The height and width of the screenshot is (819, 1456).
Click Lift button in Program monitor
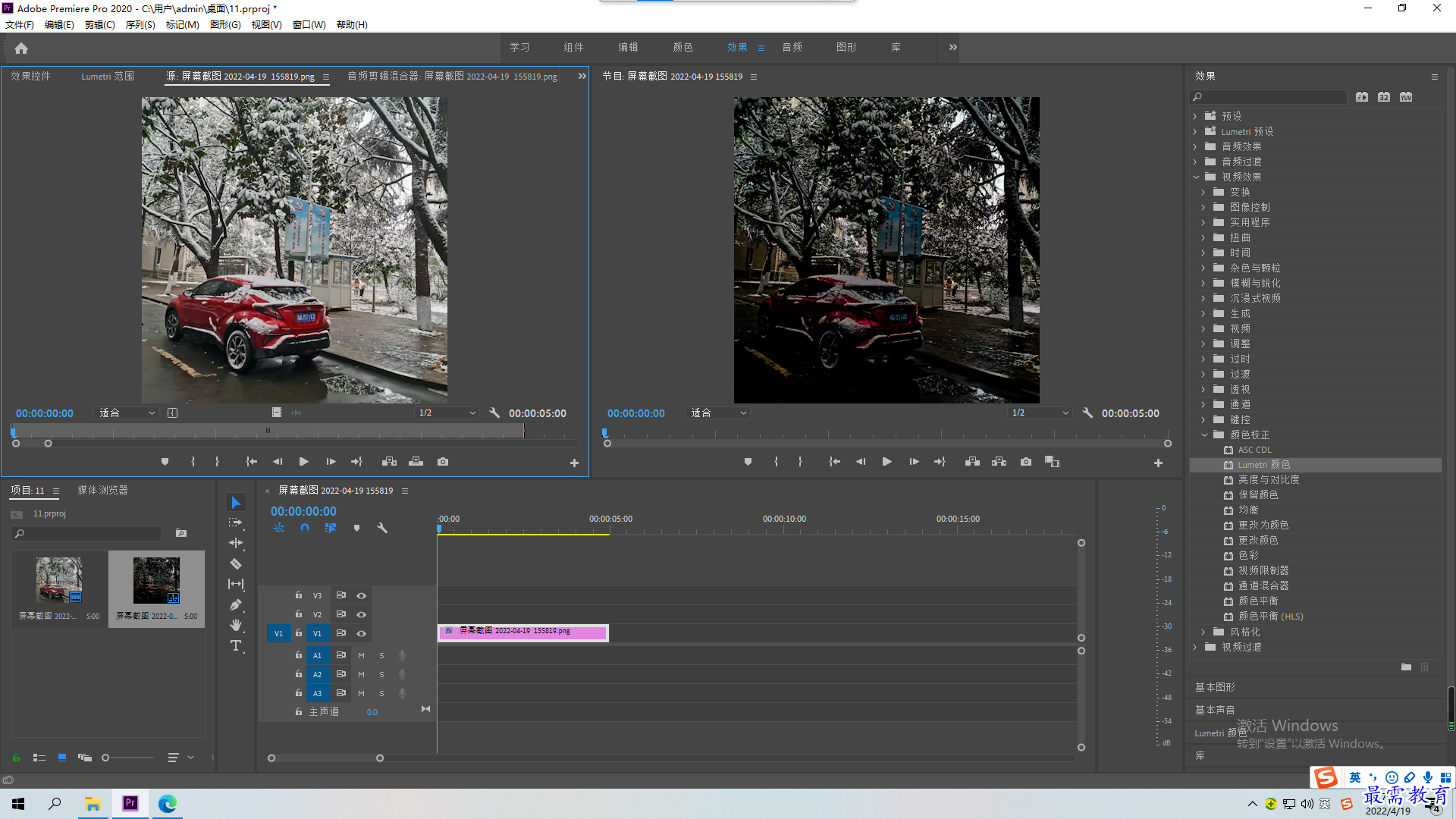[x=972, y=462]
